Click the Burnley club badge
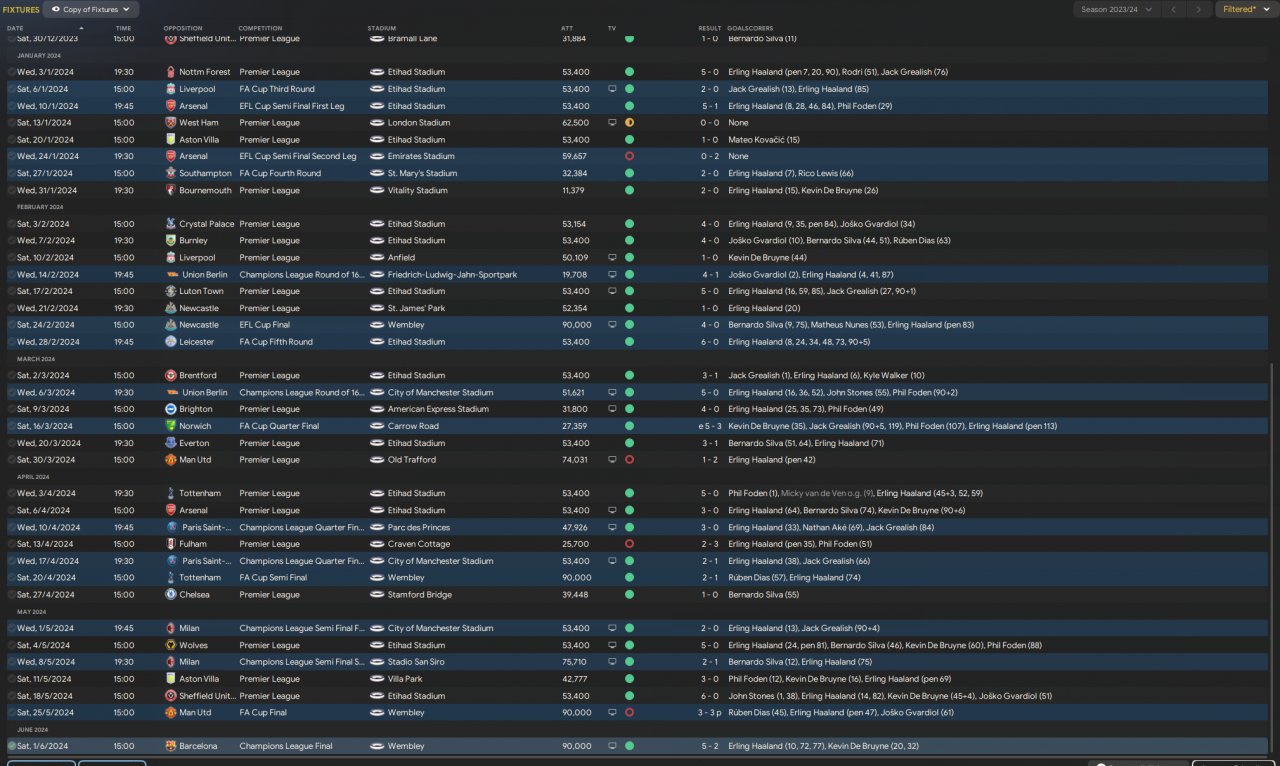This screenshot has width=1280, height=766. (170, 241)
